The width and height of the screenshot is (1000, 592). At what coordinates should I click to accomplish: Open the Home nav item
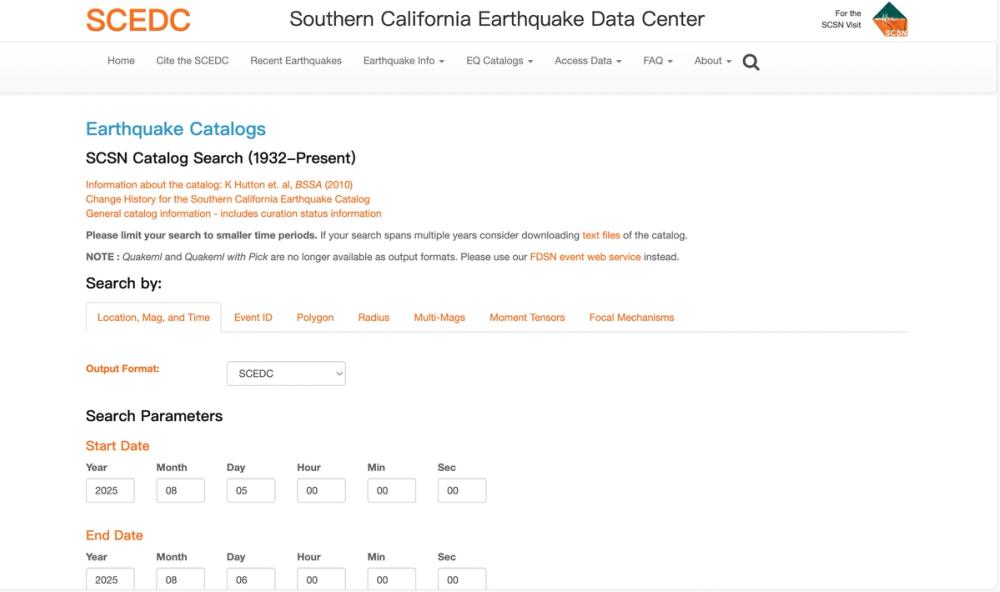pos(121,61)
